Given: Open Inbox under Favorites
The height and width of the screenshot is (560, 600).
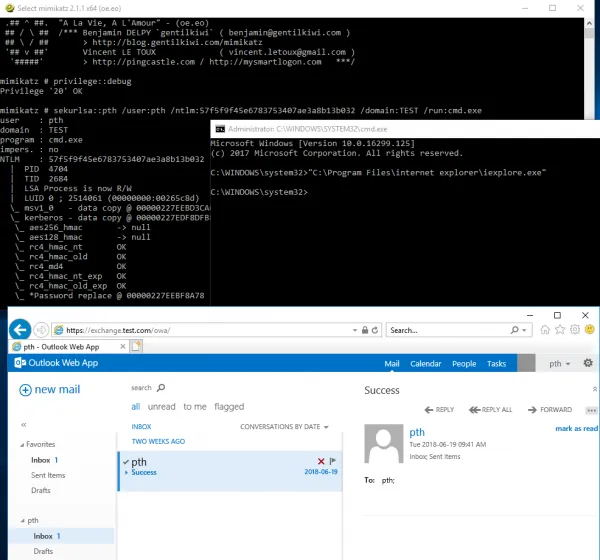Looking at the screenshot, I should point(41,460).
